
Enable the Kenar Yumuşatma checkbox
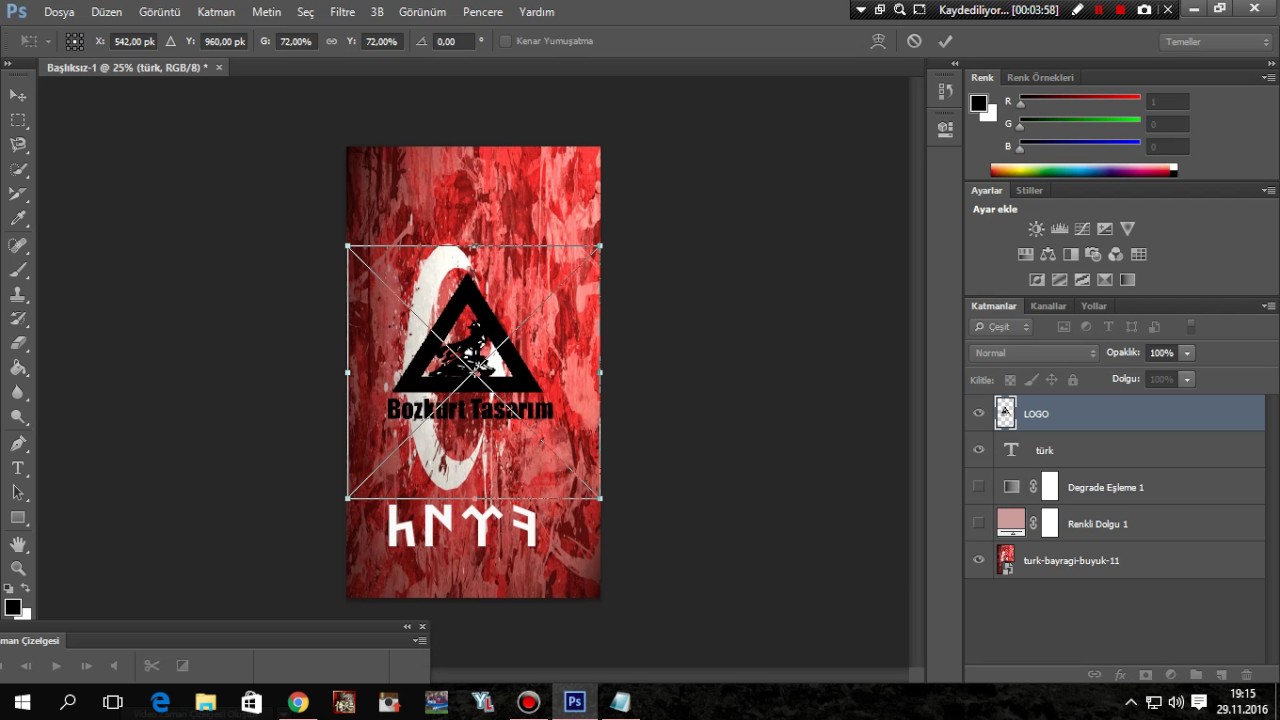click(x=505, y=41)
